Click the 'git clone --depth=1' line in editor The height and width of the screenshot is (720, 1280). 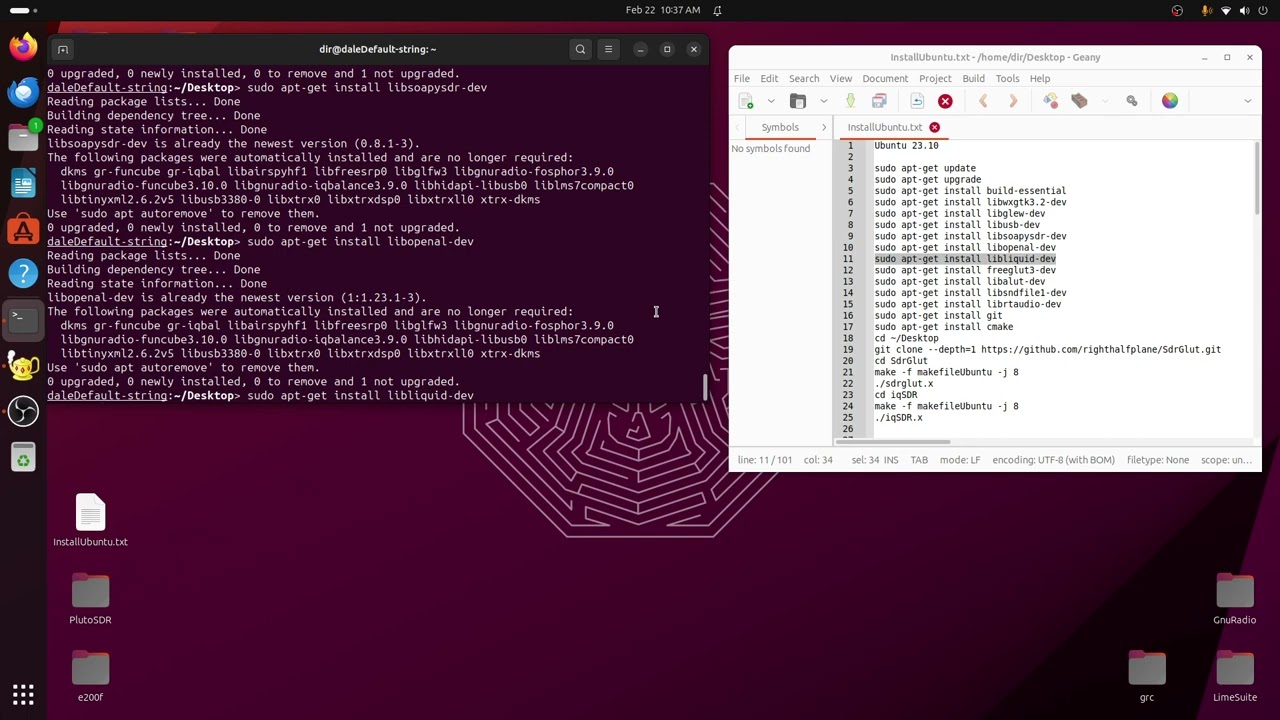coord(1047,350)
